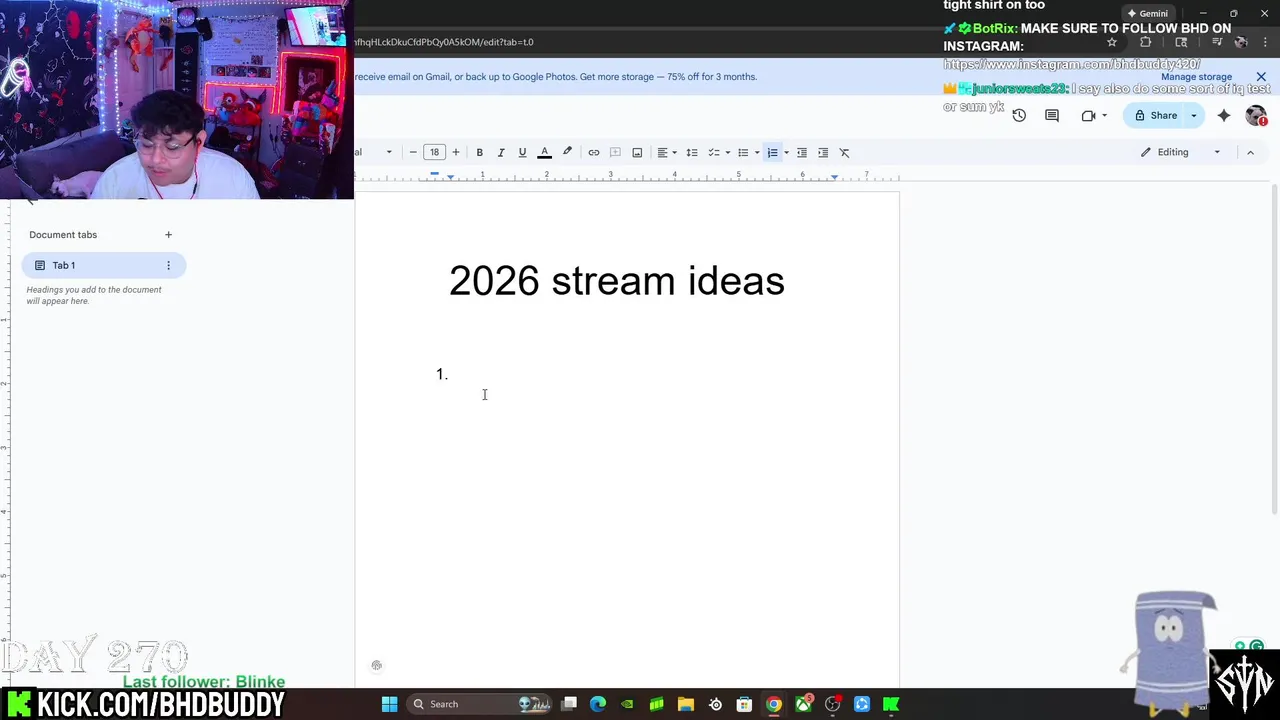The width and height of the screenshot is (1280, 720).
Task: Open version history clock icon
Action: coord(1019,115)
